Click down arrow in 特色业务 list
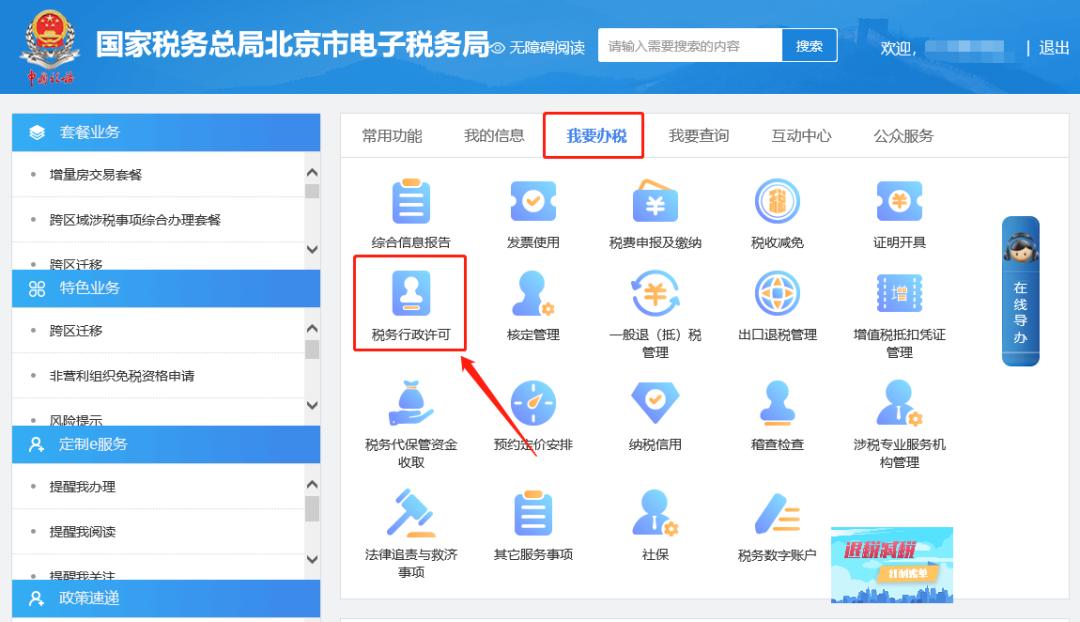 (x=312, y=405)
